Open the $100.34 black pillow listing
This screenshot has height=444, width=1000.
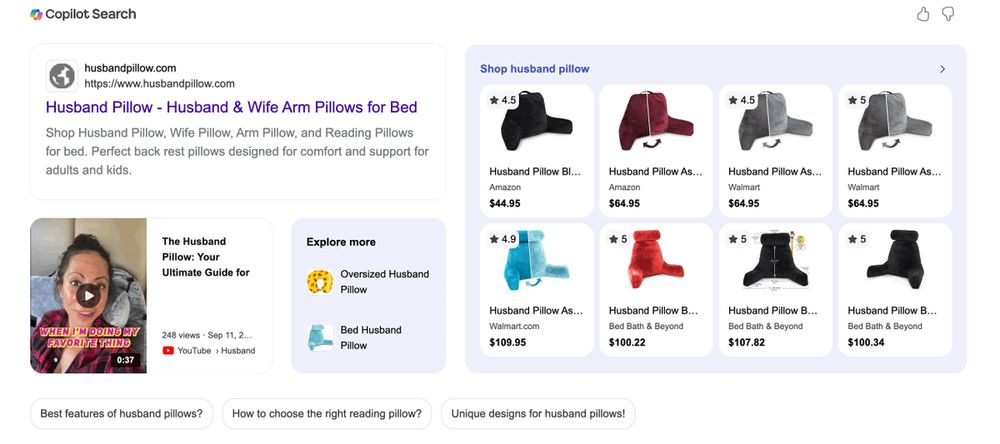(892, 289)
